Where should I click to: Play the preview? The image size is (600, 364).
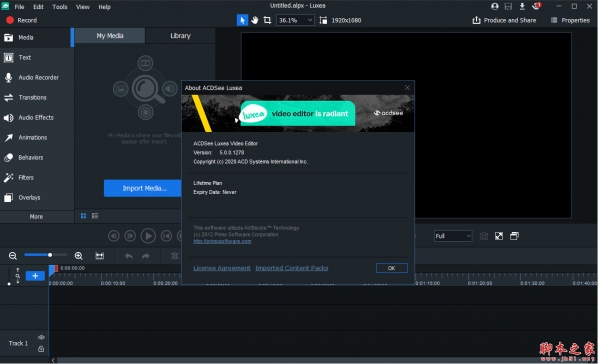click(x=148, y=236)
